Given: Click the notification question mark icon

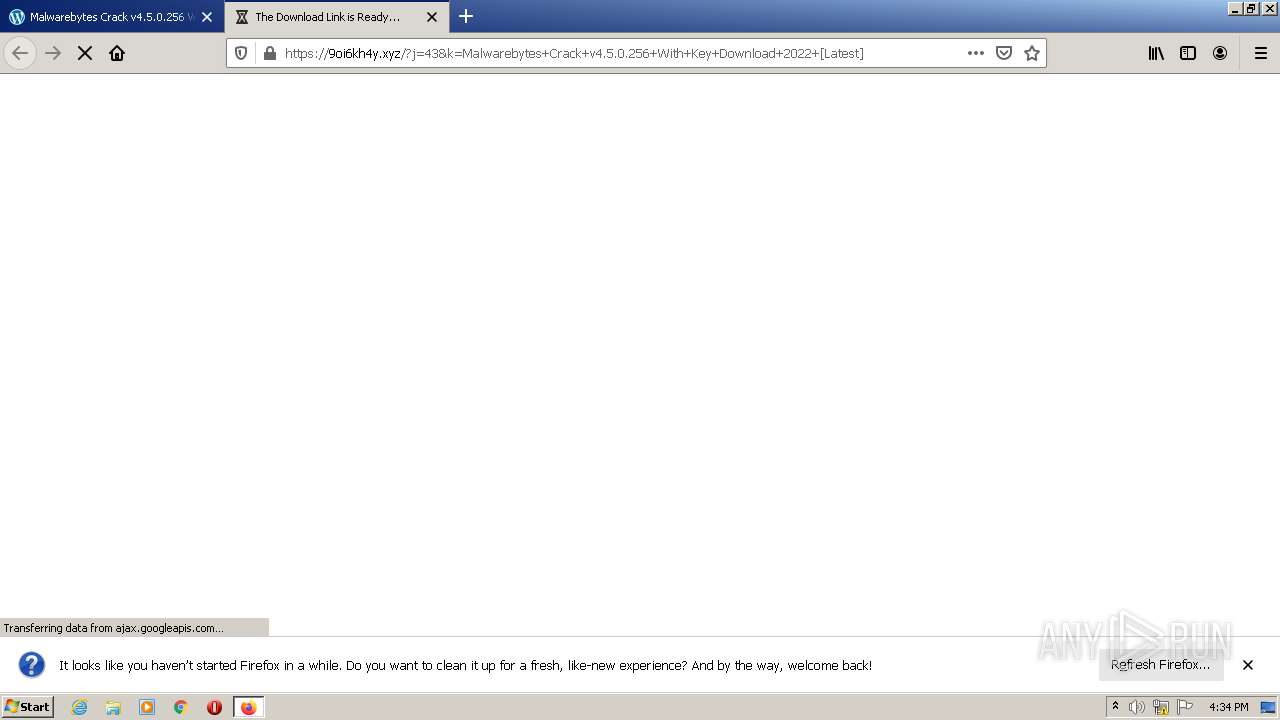Looking at the screenshot, I should (32, 664).
